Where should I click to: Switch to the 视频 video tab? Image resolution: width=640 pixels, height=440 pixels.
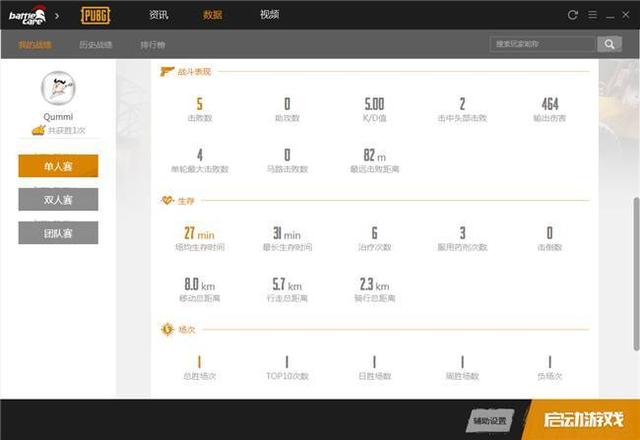click(269, 15)
